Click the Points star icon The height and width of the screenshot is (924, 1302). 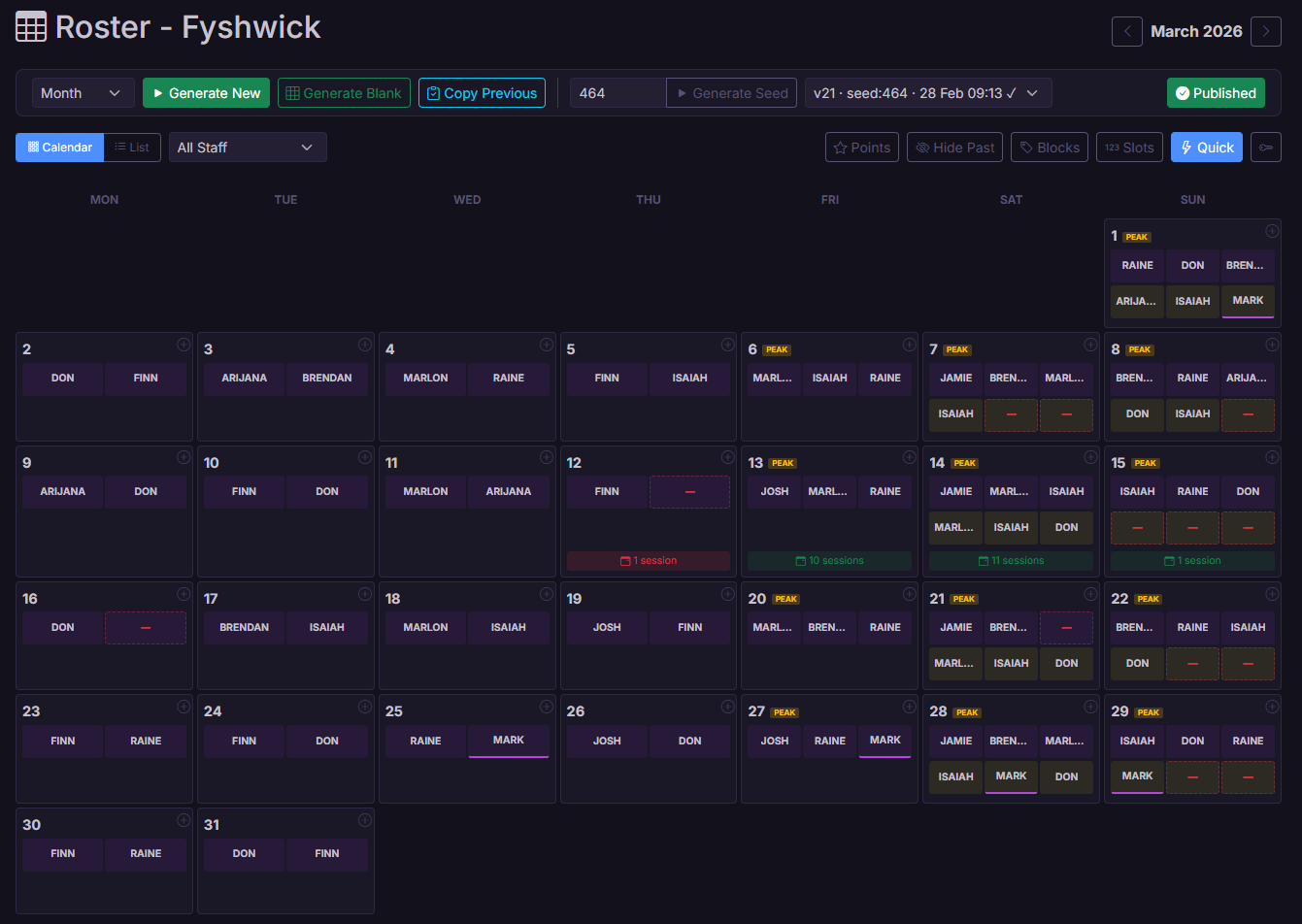842,147
